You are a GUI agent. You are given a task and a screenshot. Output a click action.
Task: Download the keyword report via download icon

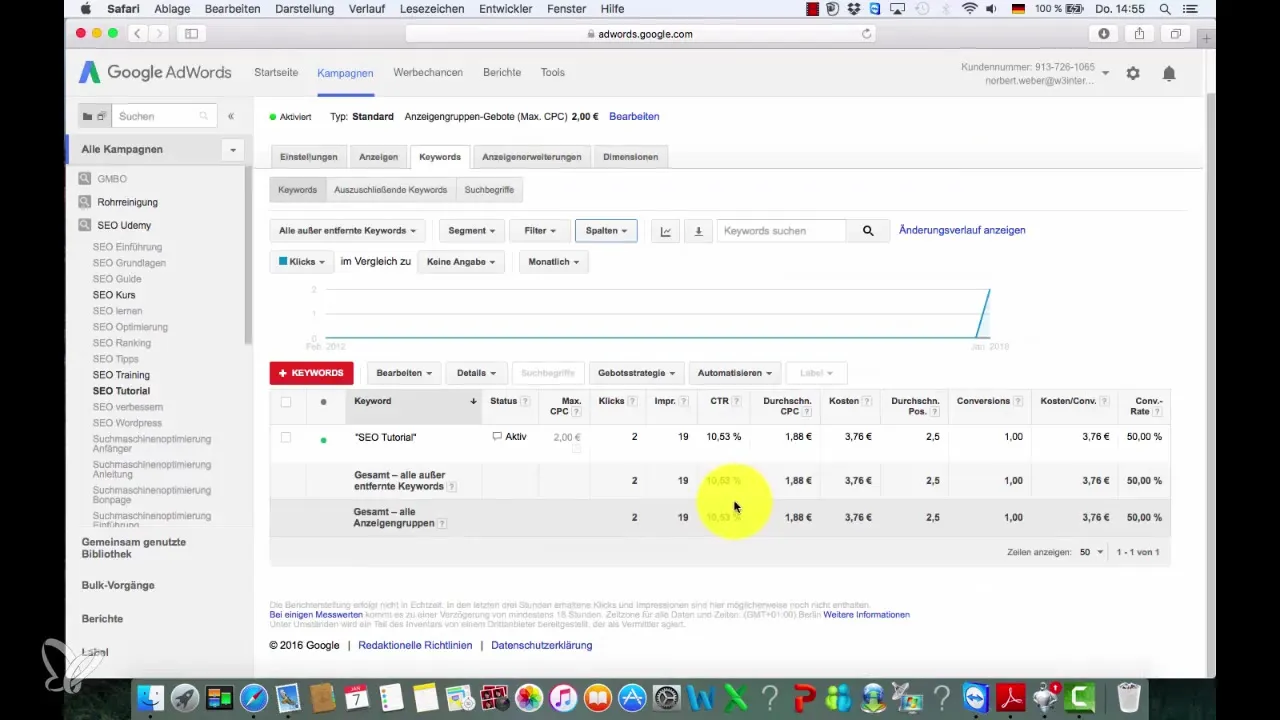pos(698,231)
